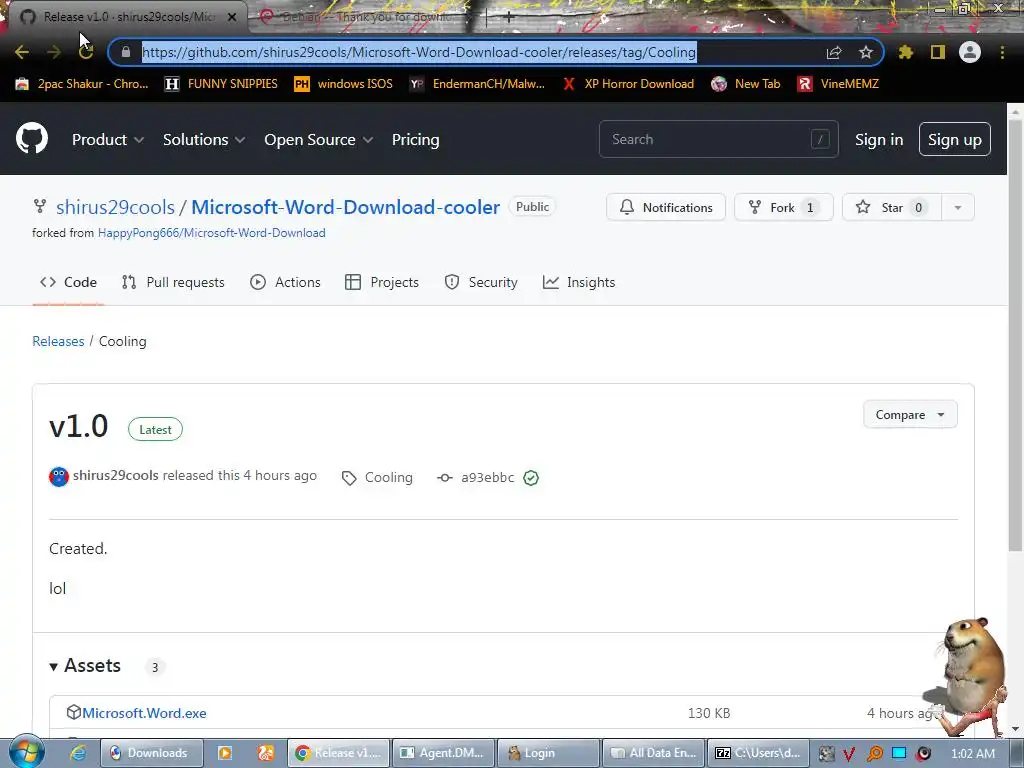Viewport: 1024px width, 768px height.
Task: Click the share page icon in address bar
Action: pos(834,52)
